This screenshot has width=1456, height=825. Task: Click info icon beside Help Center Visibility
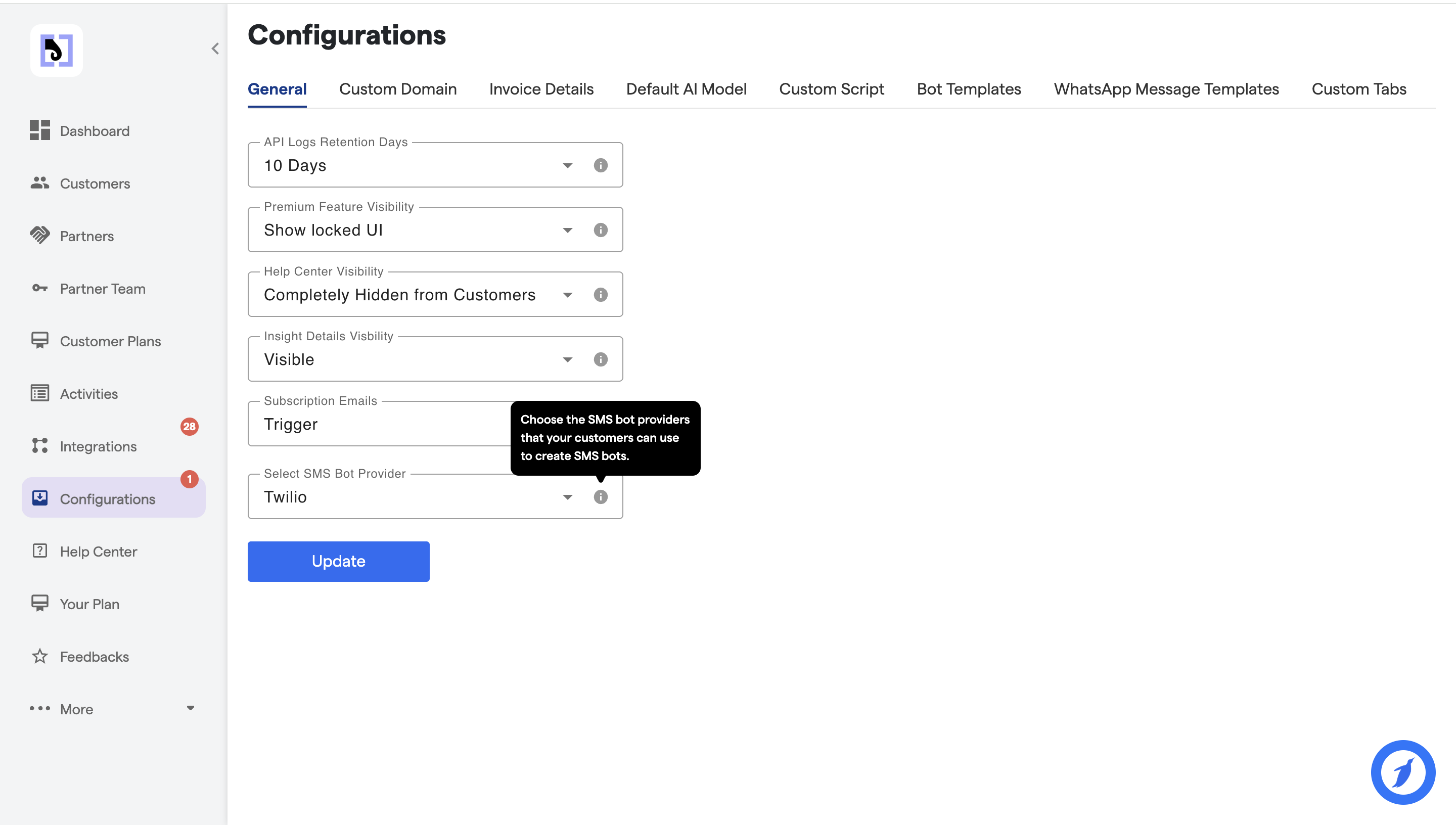(x=601, y=295)
